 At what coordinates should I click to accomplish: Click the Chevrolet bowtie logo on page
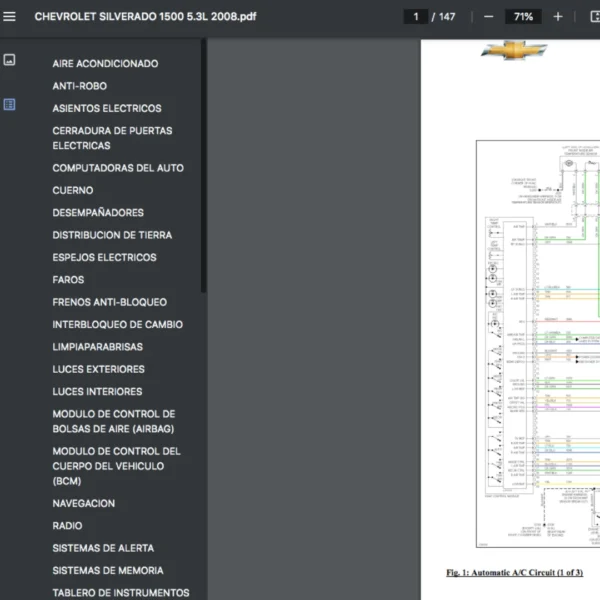514,50
